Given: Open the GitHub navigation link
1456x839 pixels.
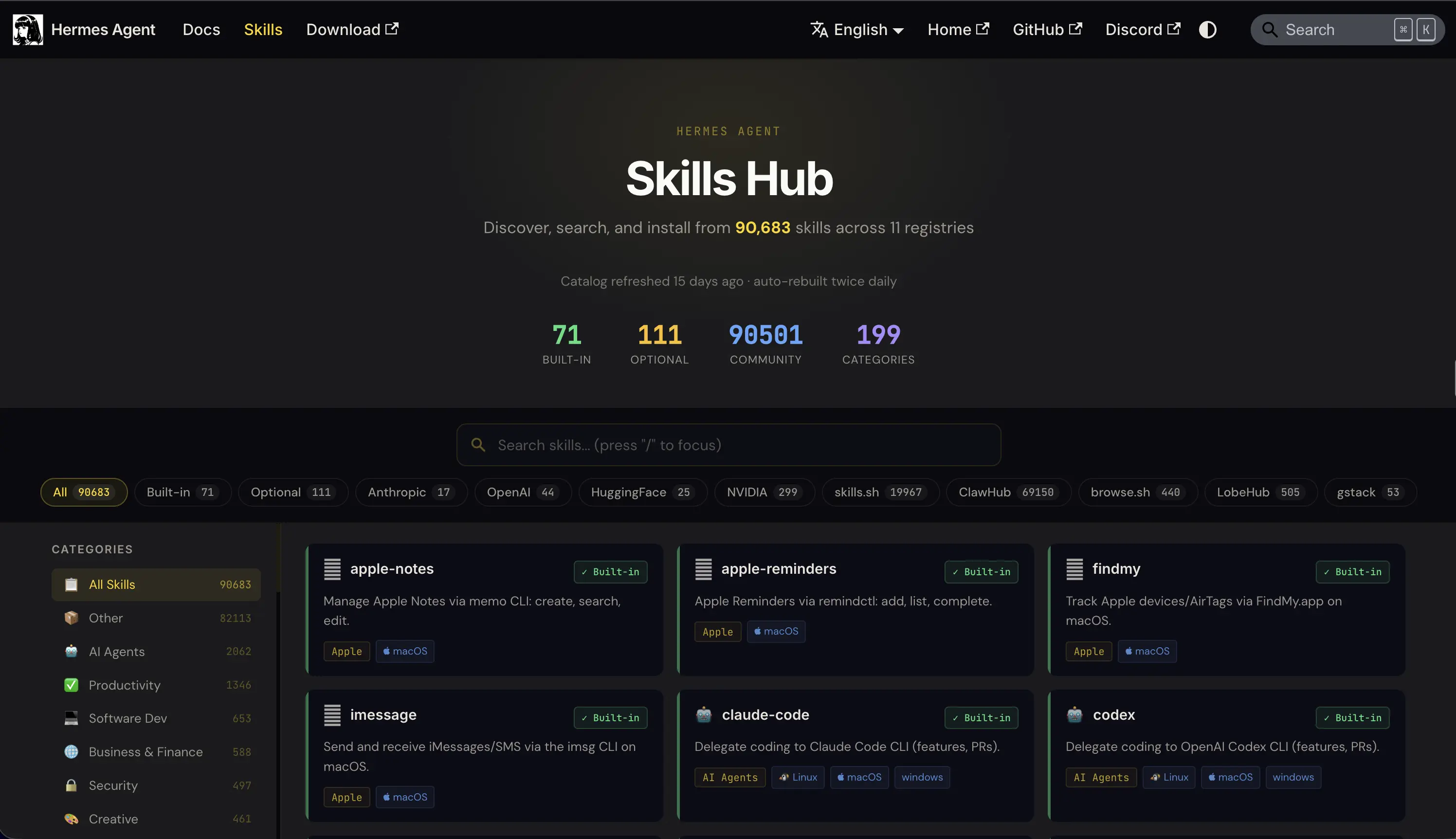Looking at the screenshot, I should pos(1048,29).
